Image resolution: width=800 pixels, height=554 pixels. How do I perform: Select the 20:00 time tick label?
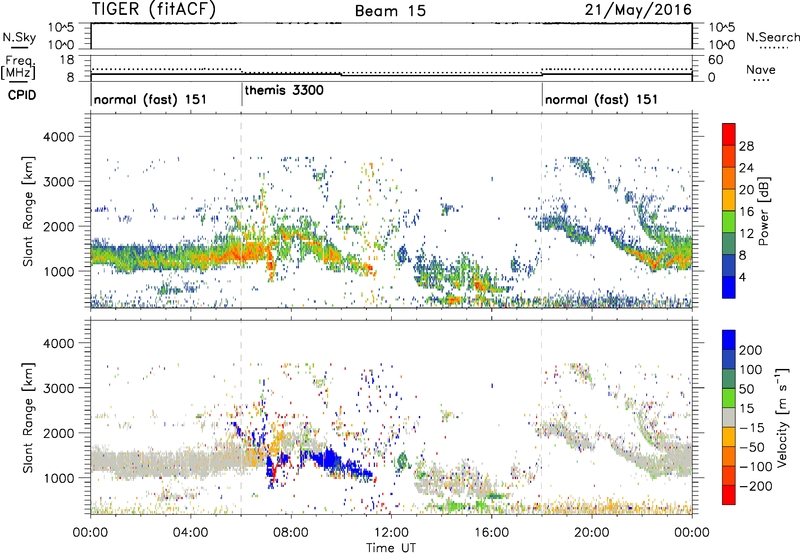591,533
